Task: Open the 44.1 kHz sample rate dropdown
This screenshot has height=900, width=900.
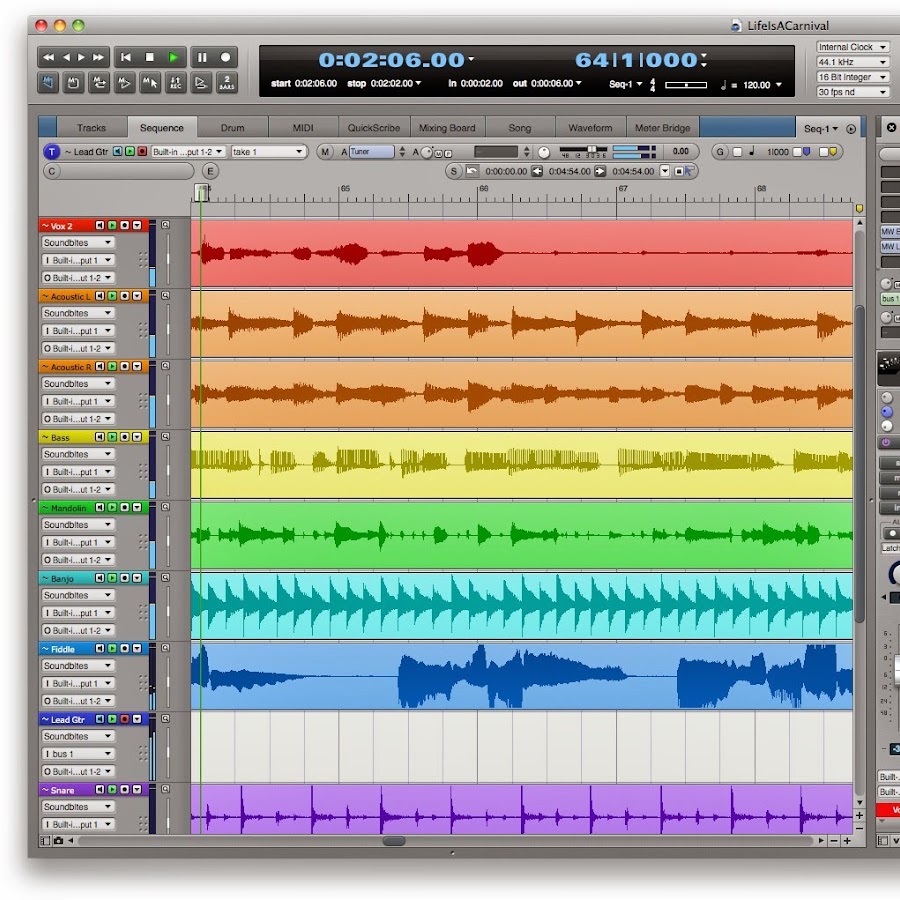Action: (852, 62)
